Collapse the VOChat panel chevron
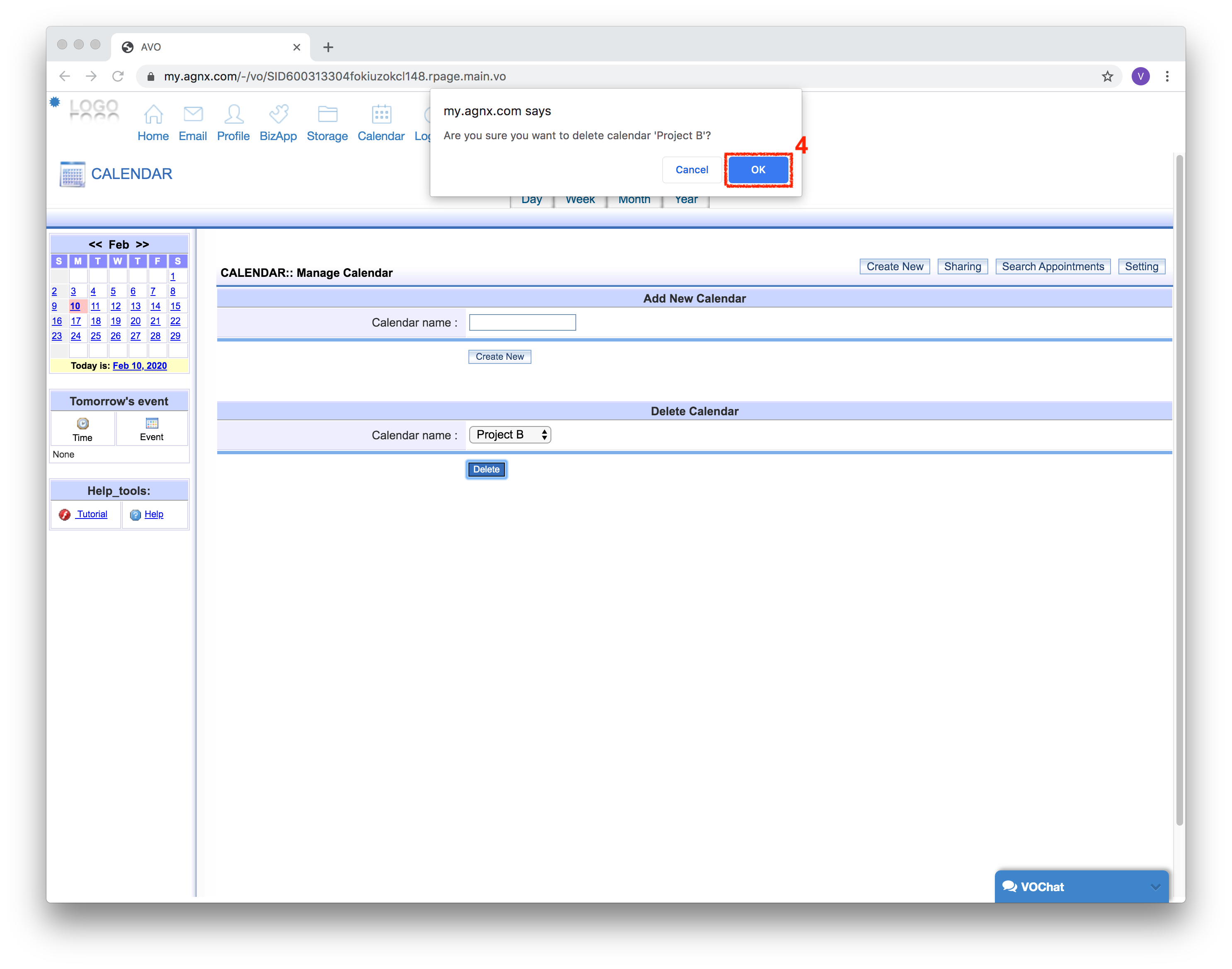The width and height of the screenshot is (1232, 969). (1155, 887)
